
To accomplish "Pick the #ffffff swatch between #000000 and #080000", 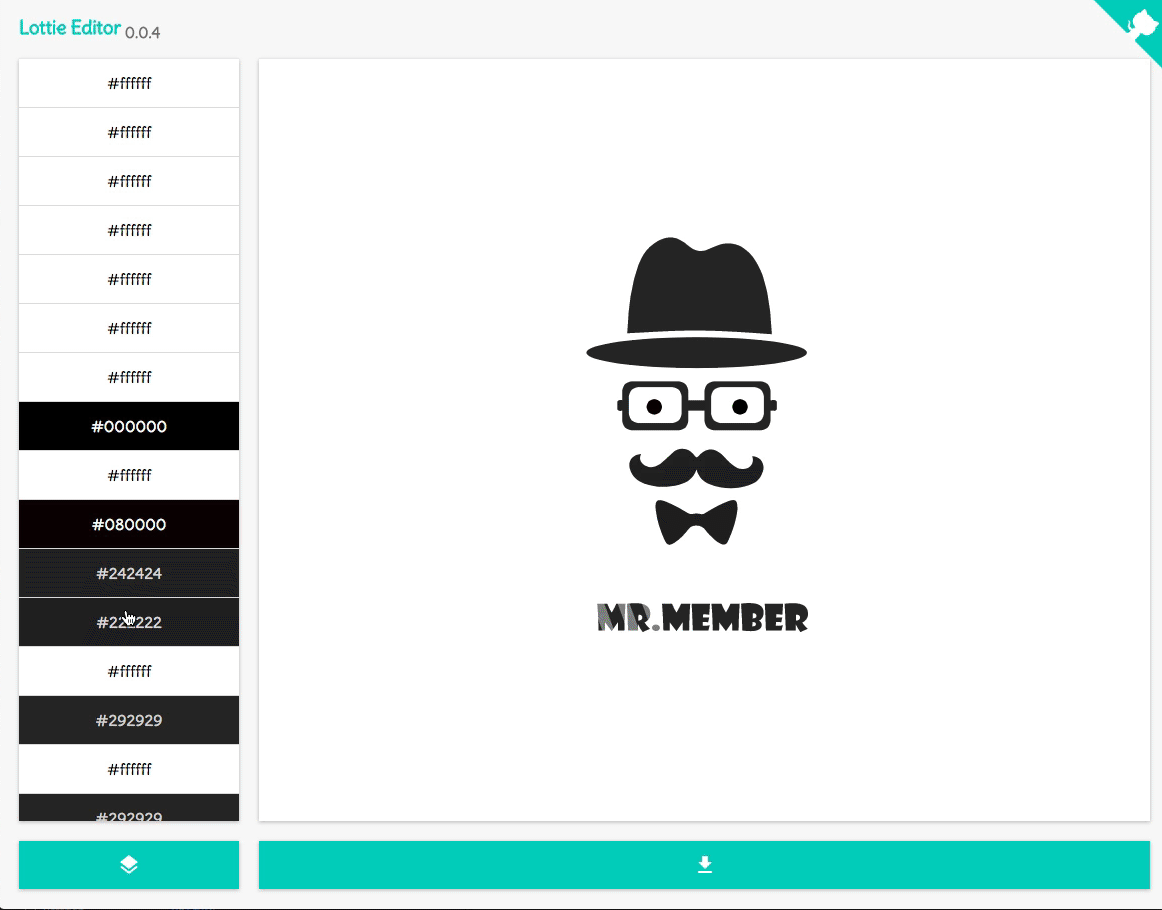I will (x=129, y=476).
